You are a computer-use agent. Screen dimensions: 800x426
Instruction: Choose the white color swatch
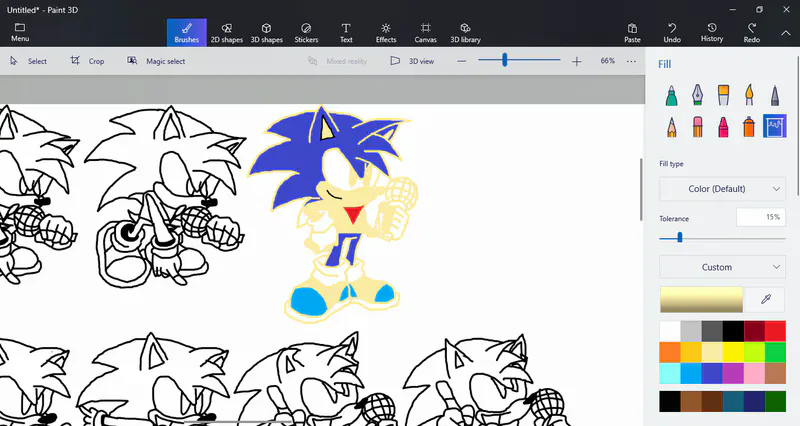click(x=670, y=331)
